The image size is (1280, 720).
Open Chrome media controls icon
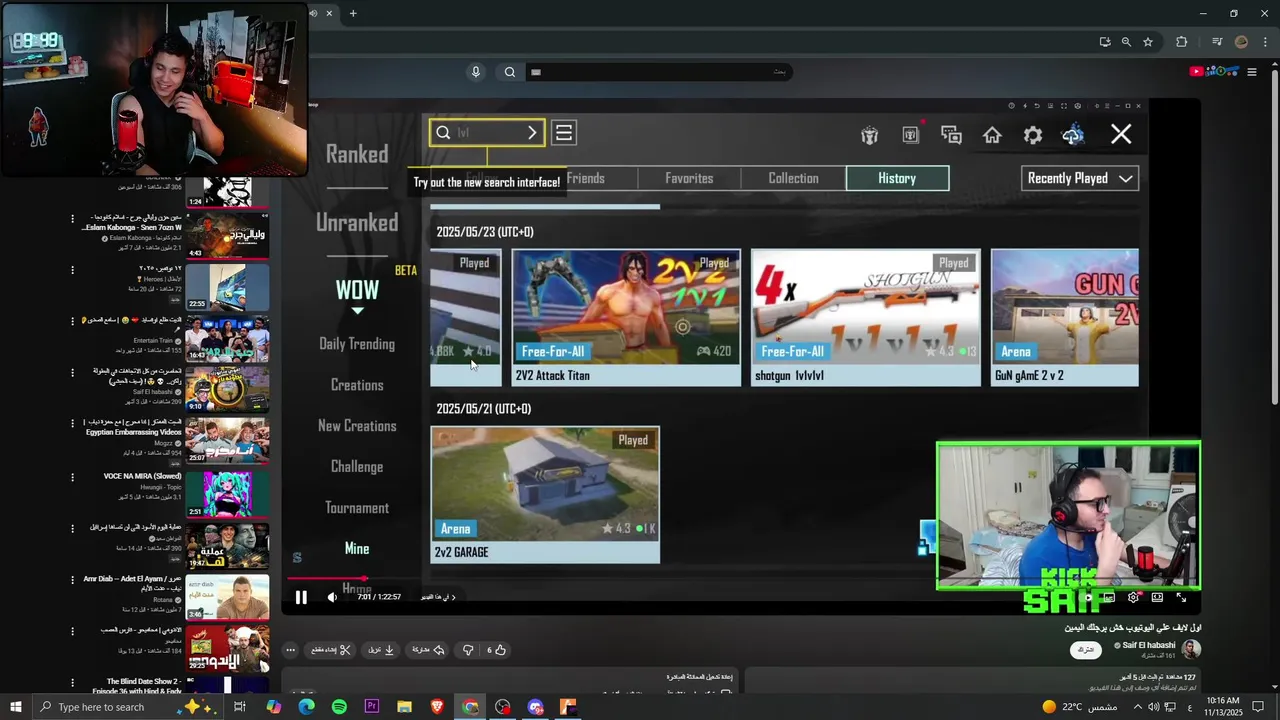1217,42
